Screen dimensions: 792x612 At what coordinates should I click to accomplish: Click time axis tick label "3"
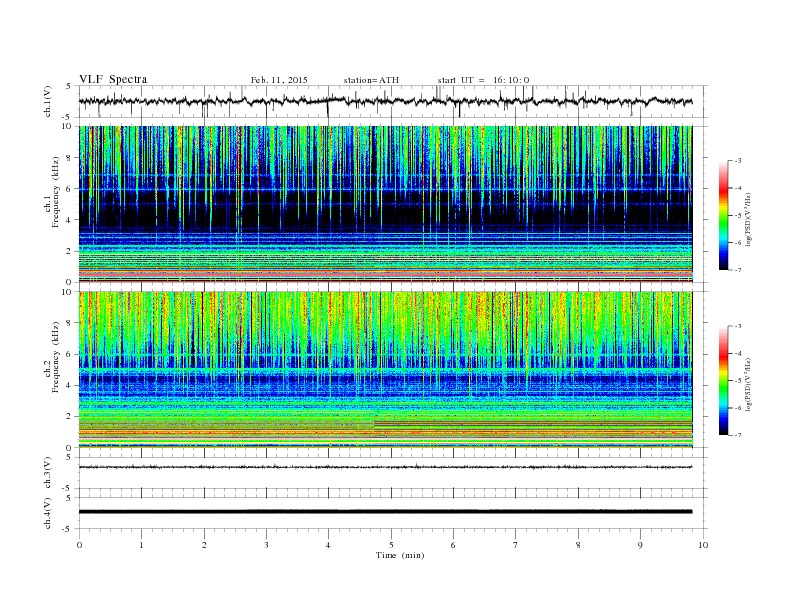pos(266,545)
